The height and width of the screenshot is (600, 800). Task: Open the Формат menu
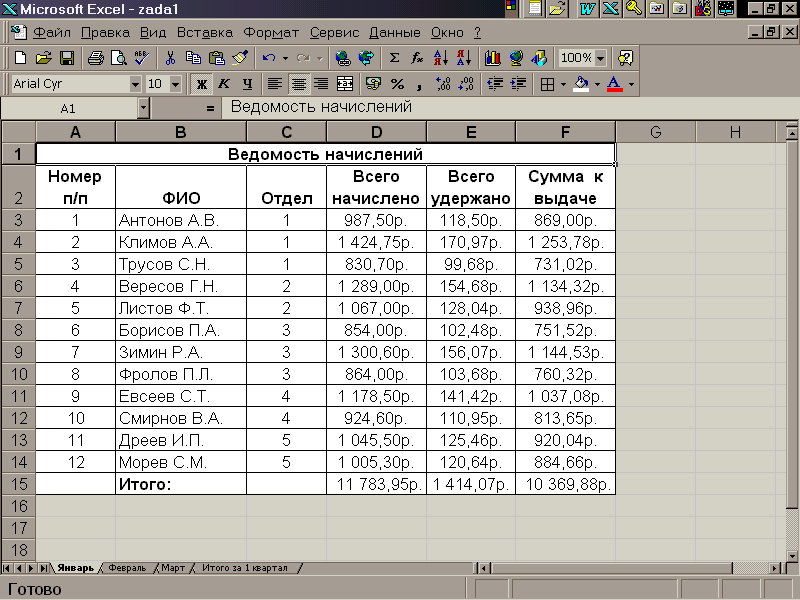click(x=271, y=33)
